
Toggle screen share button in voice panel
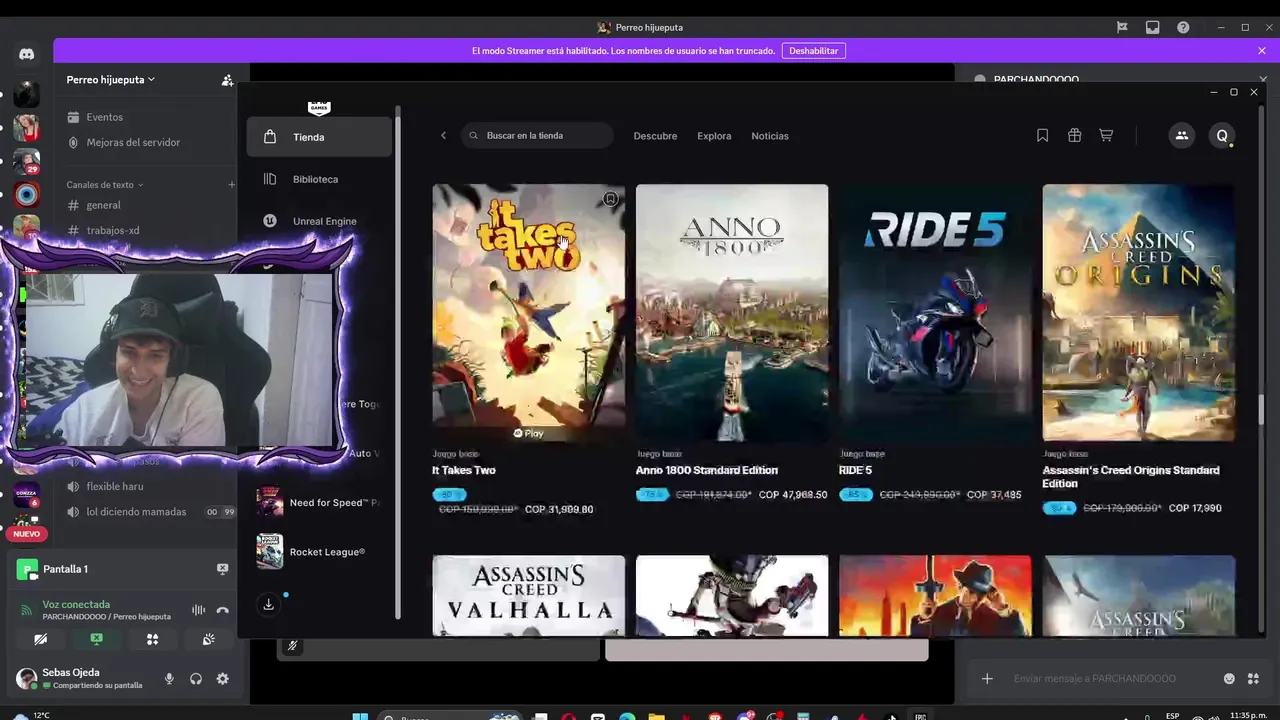click(96, 639)
